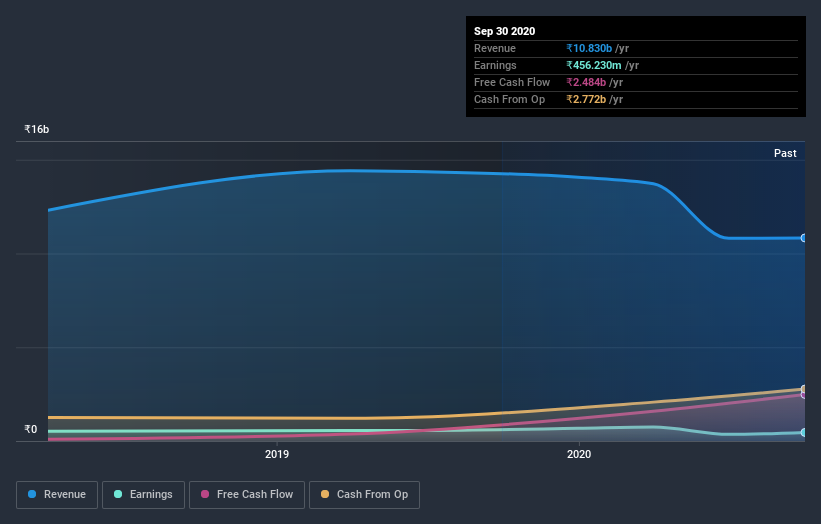Click the Earnings endpoint marker on chart

click(x=804, y=432)
